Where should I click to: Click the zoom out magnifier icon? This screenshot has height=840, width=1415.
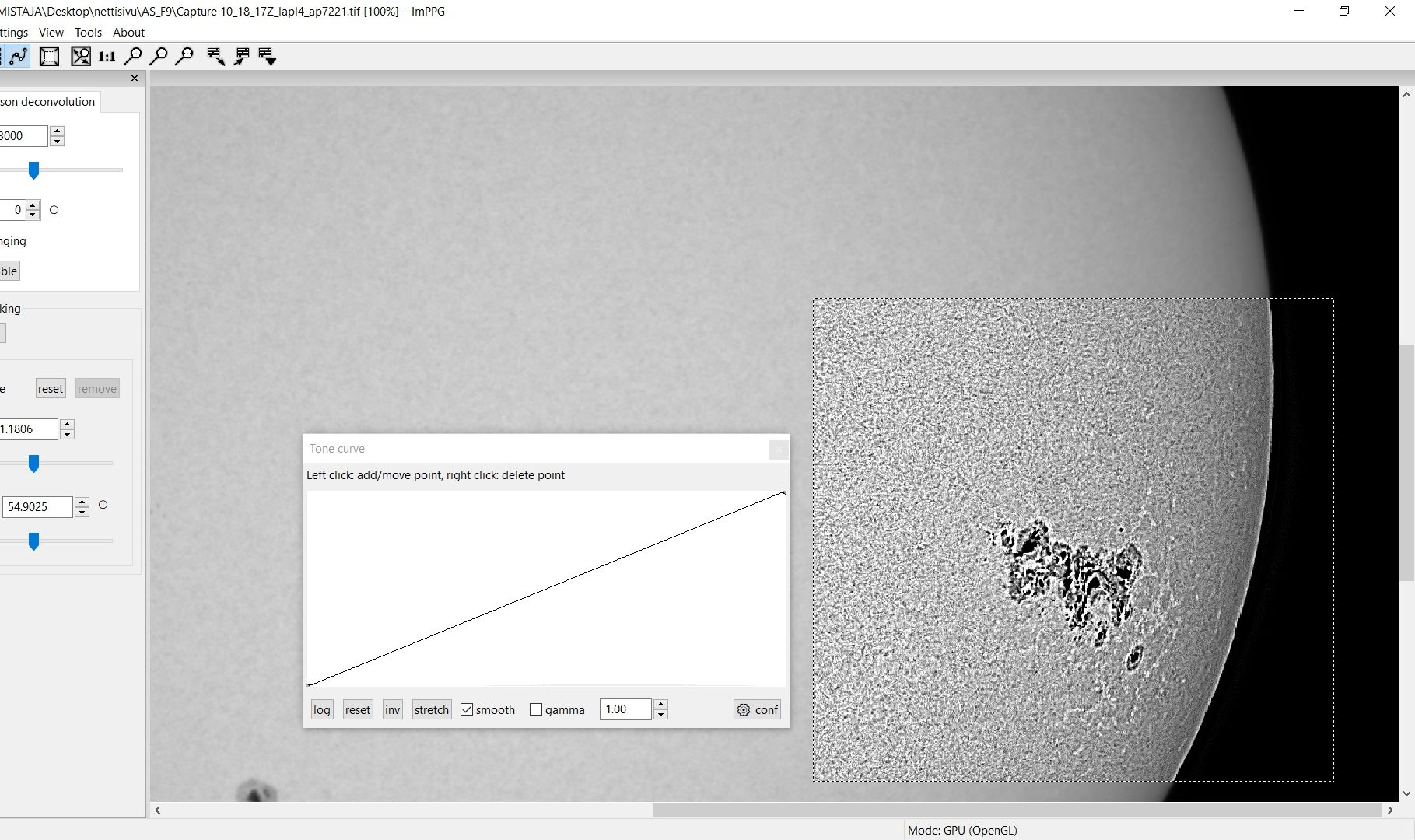click(x=159, y=56)
